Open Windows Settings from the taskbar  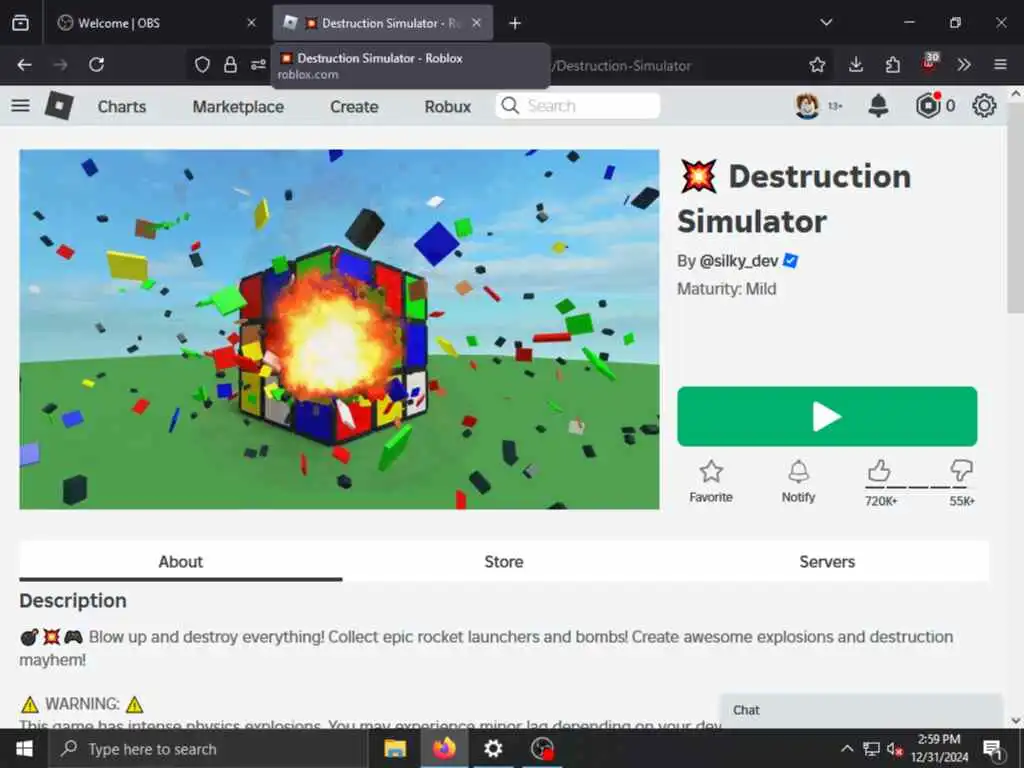493,748
